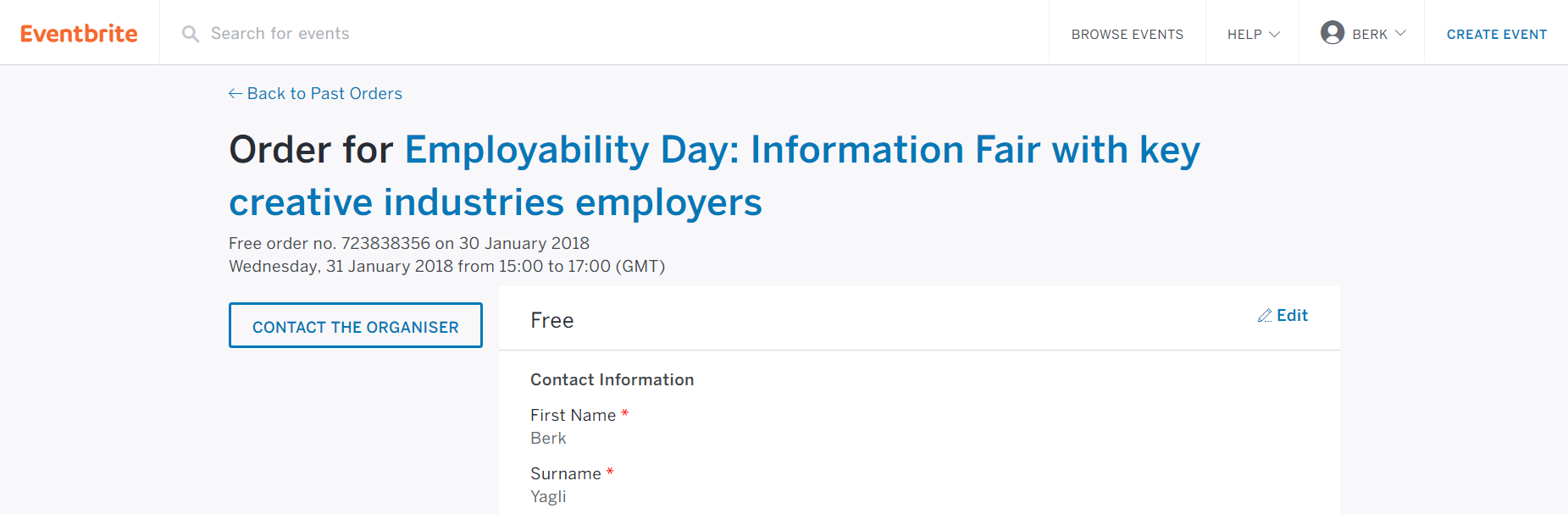Click the Free ticket header
Image resolution: width=1568 pixels, height=514 pixels.
552,321
